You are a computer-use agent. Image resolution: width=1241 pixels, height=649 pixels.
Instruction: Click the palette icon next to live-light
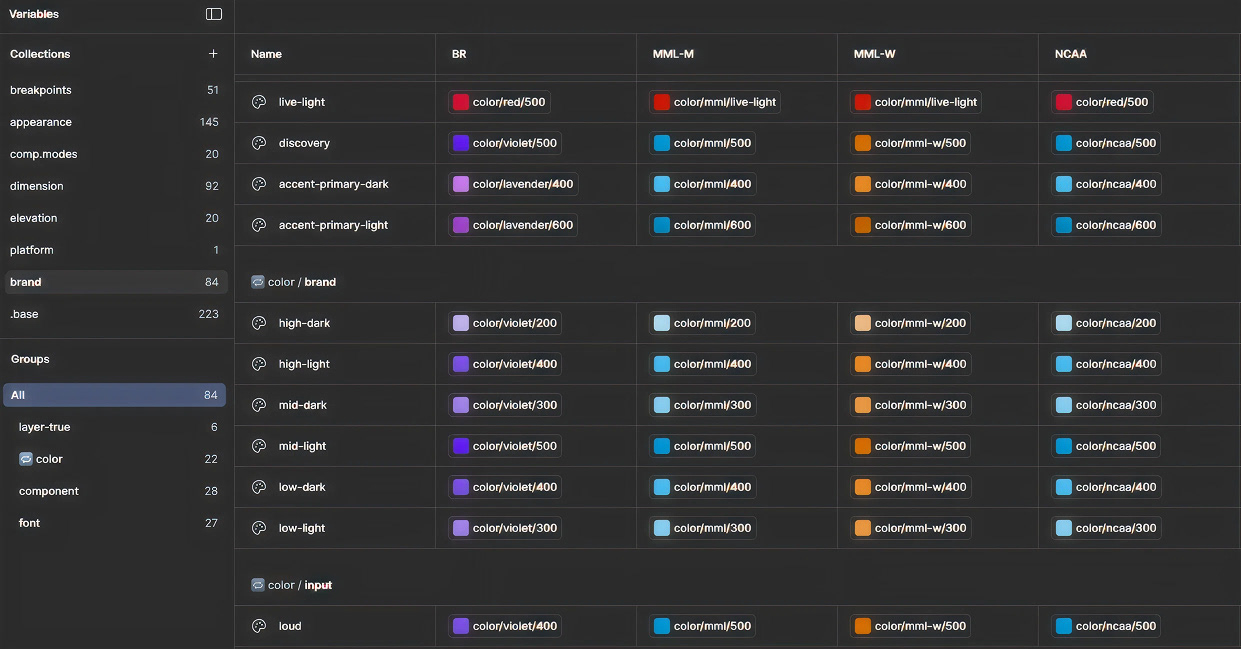tap(259, 102)
